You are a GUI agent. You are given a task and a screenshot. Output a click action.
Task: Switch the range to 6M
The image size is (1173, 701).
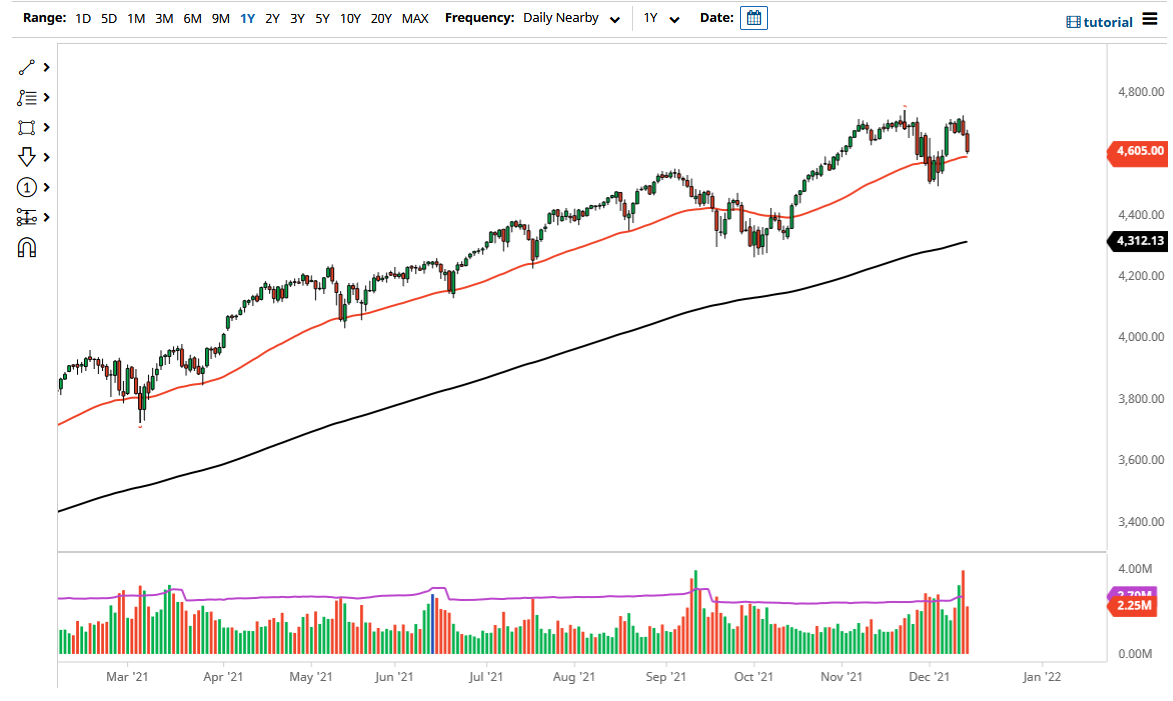pyautogui.click(x=192, y=18)
